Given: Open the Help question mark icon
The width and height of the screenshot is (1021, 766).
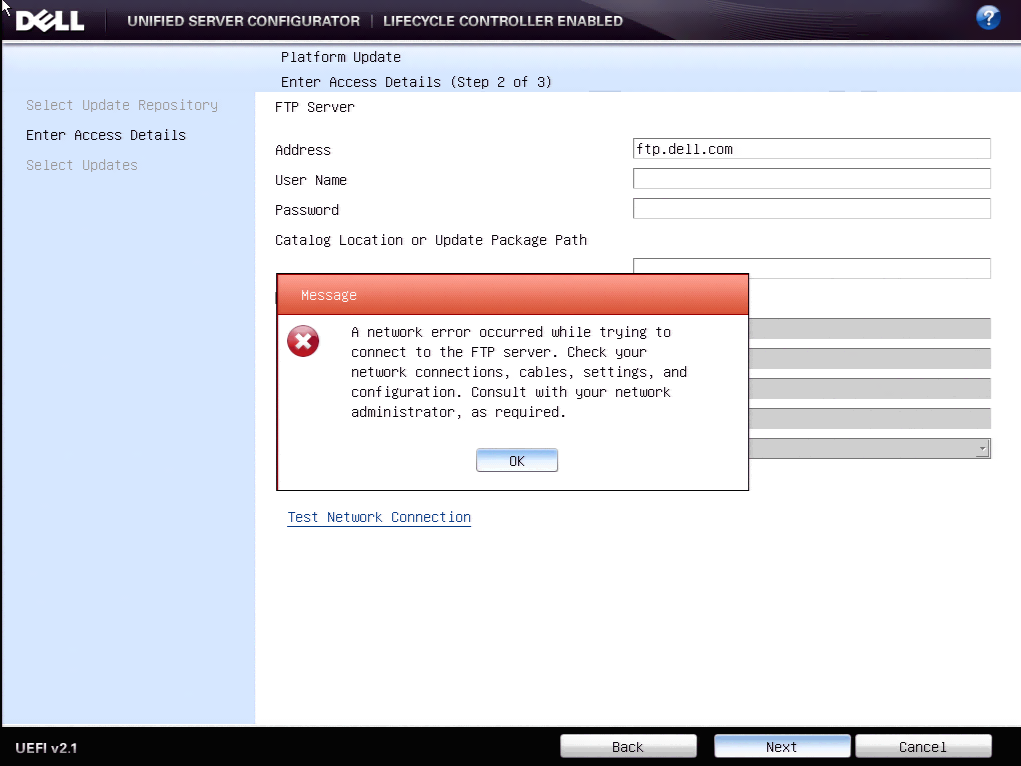Looking at the screenshot, I should pos(988,17).
